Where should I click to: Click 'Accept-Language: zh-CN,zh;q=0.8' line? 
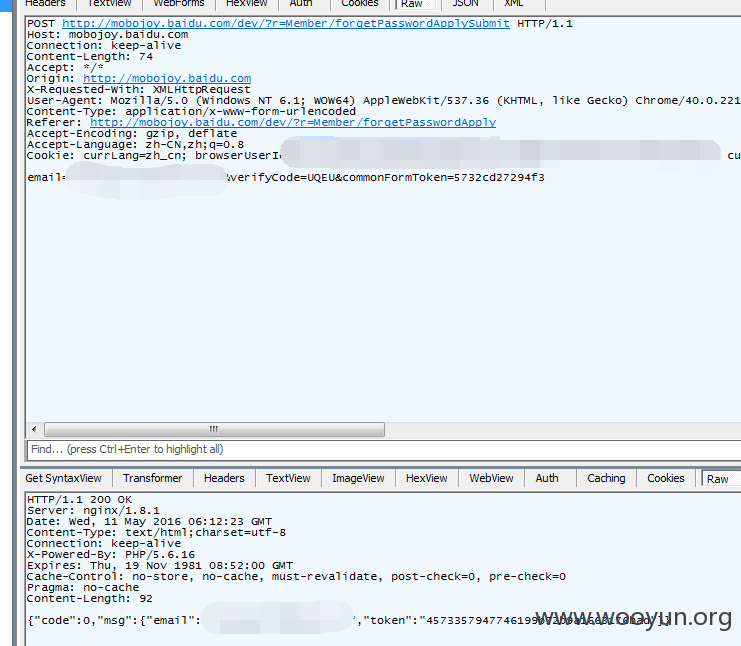coord(135,145)
